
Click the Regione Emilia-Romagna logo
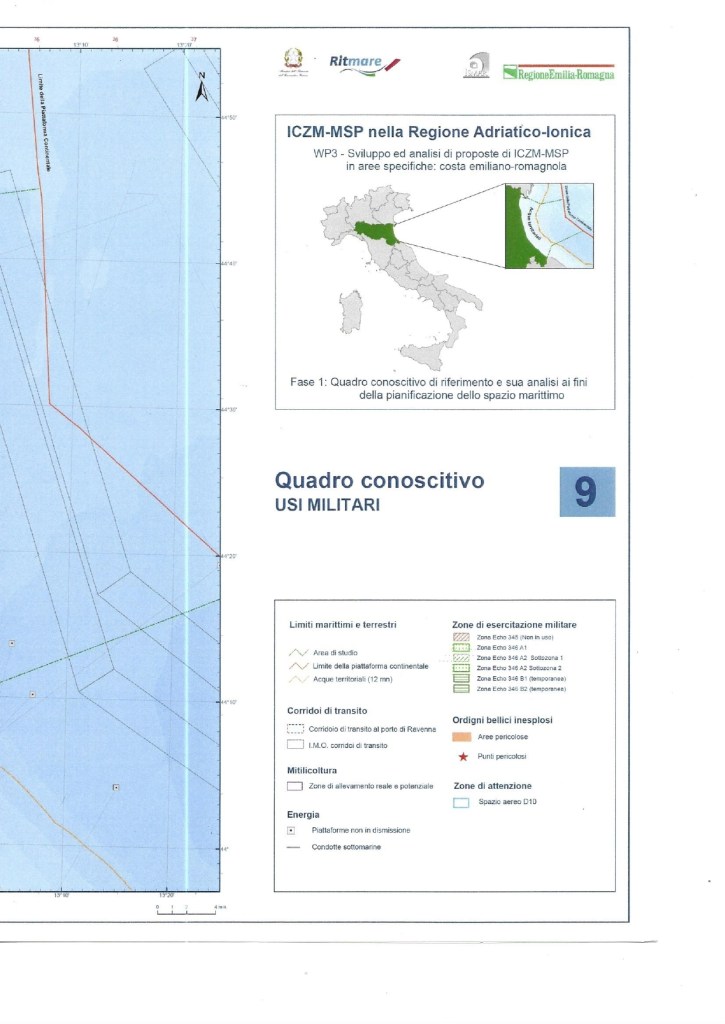[558, 73]
